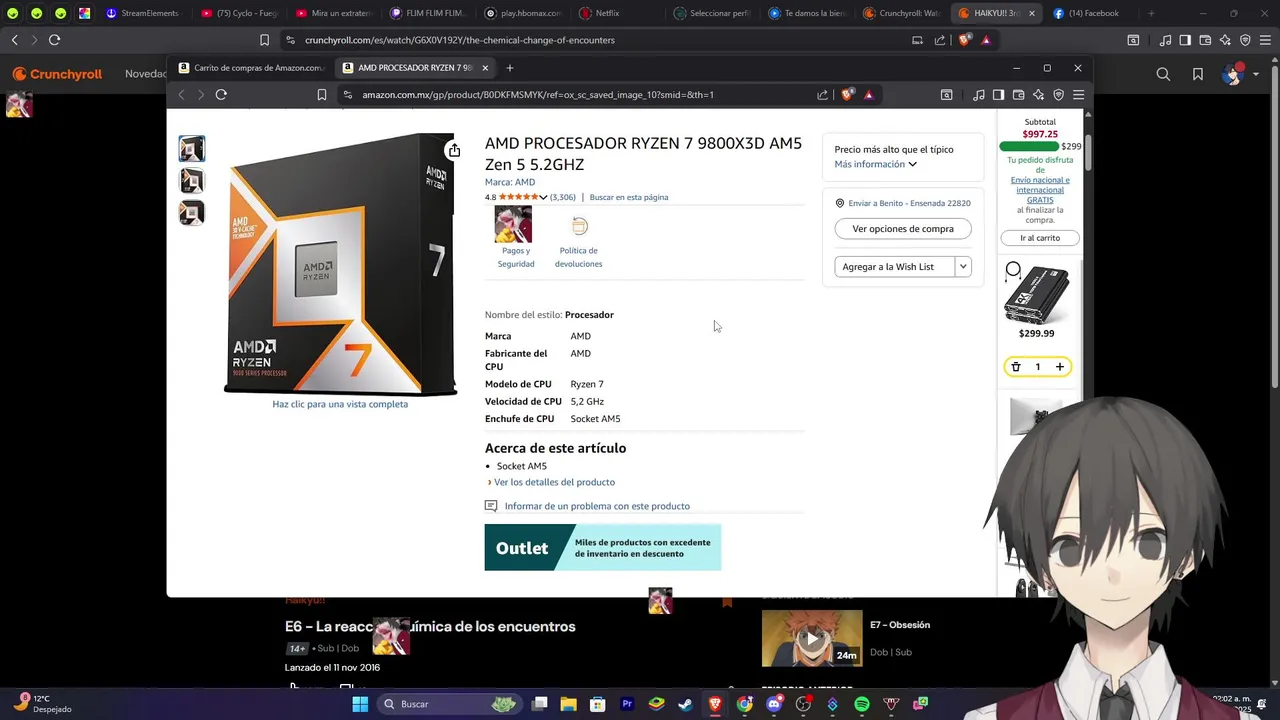
Task: Increase cart quantity with plus icon
Action: point(1060,367)
